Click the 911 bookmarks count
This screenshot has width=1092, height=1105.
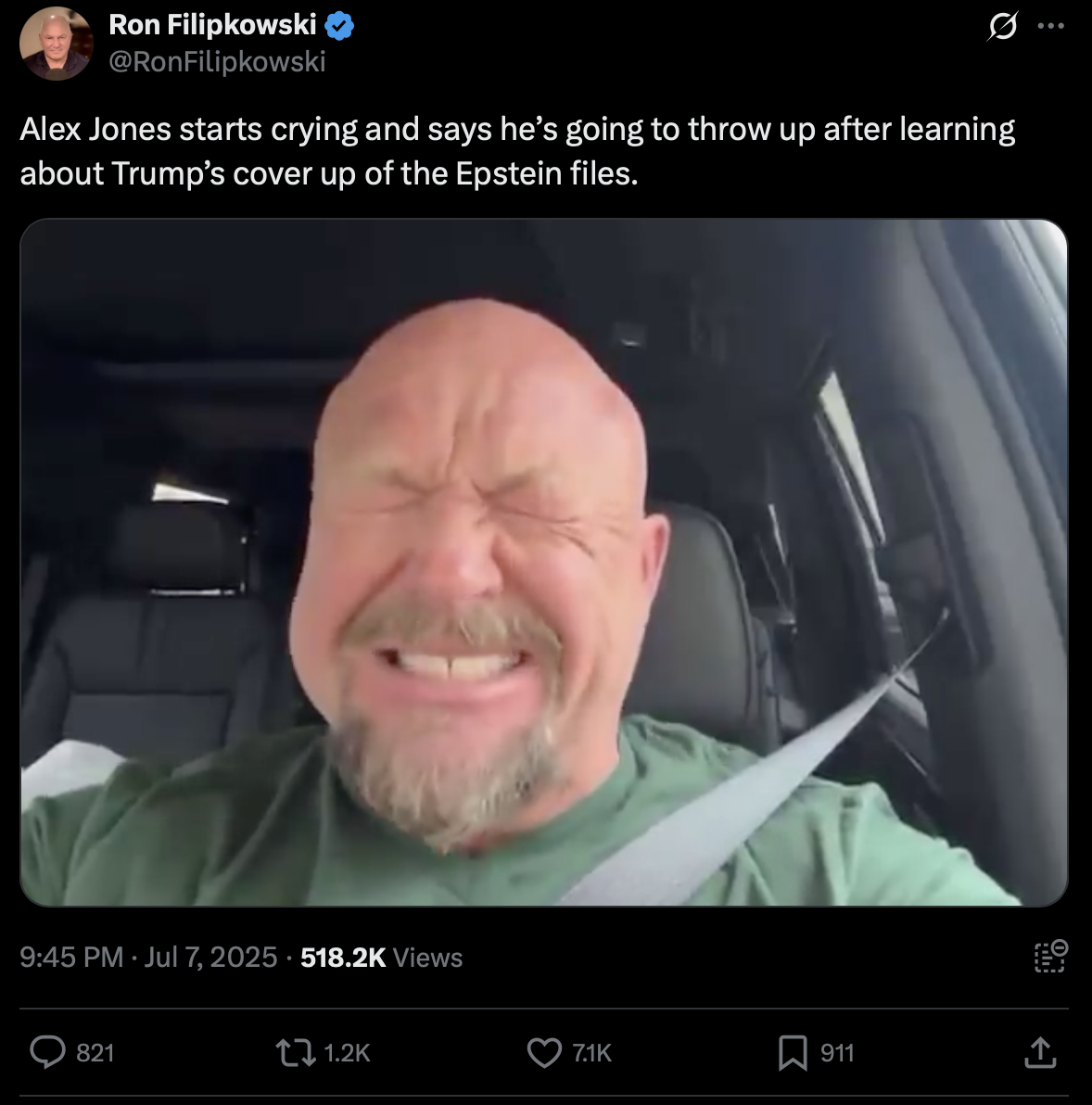837,1053
